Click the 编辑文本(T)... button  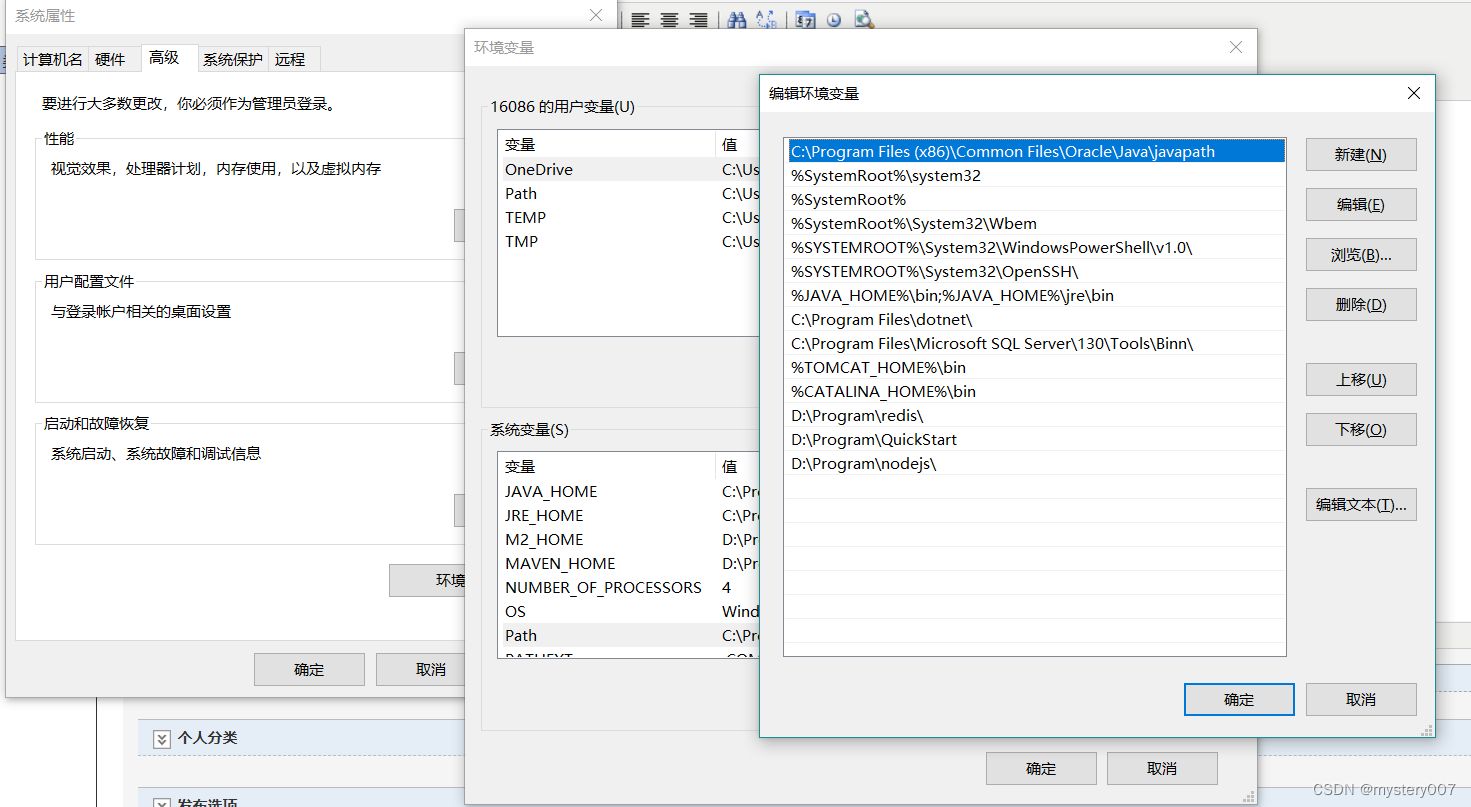pyautogui.click(x=1361, y=504)
